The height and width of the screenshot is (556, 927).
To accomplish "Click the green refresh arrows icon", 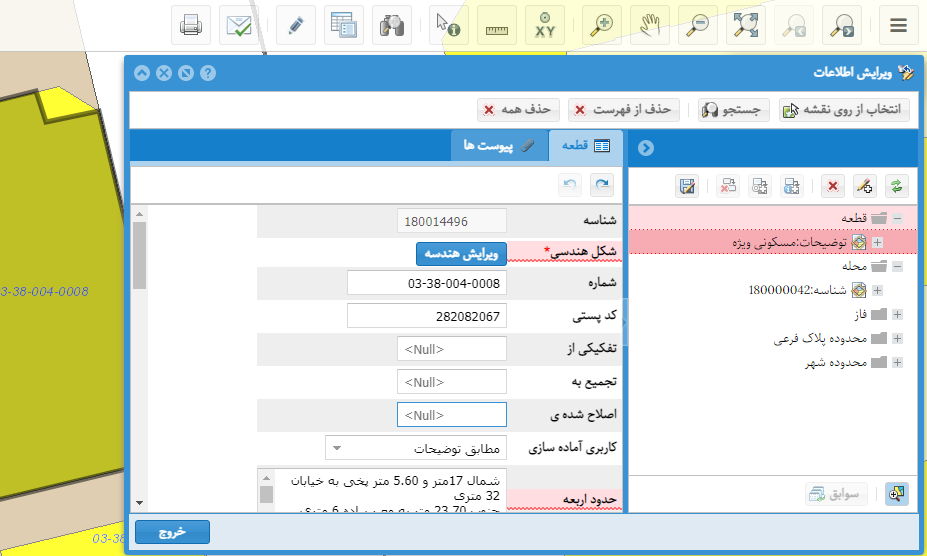I will 896,186.
